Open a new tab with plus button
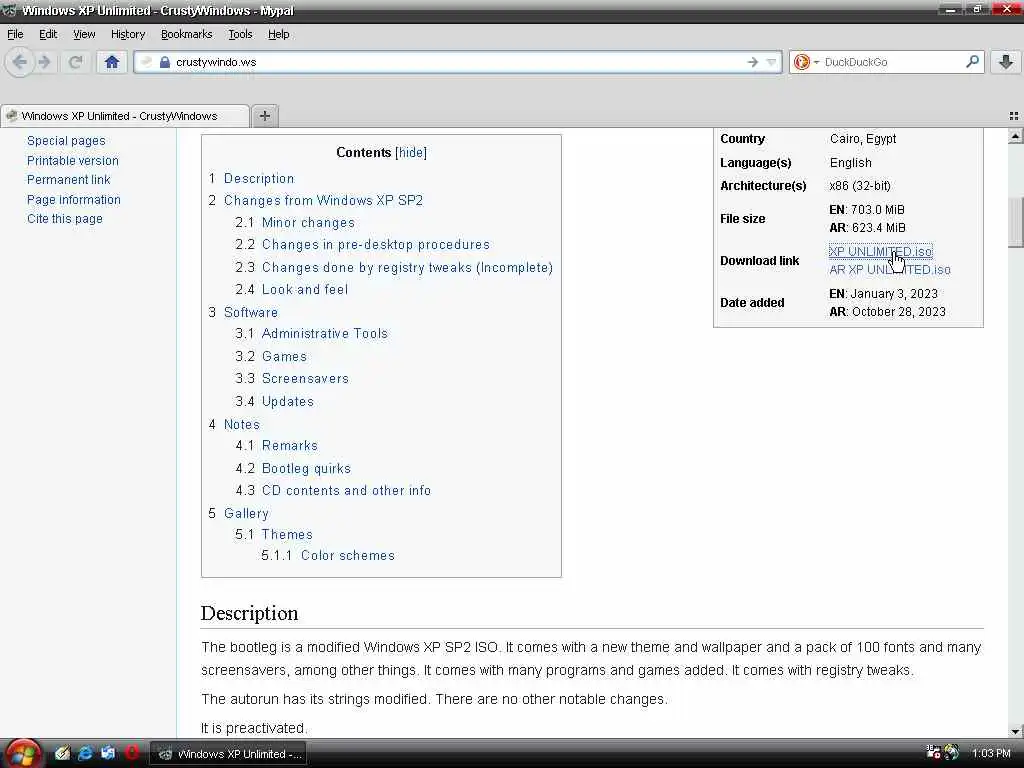 point(264,116)
